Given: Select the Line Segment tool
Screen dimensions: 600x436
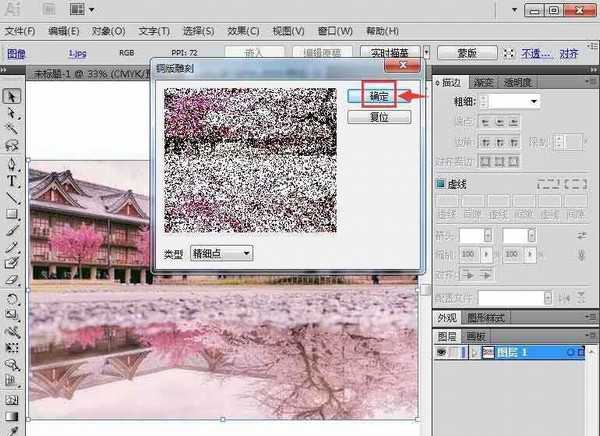Looking at the screenshot, I should [13, 198].
